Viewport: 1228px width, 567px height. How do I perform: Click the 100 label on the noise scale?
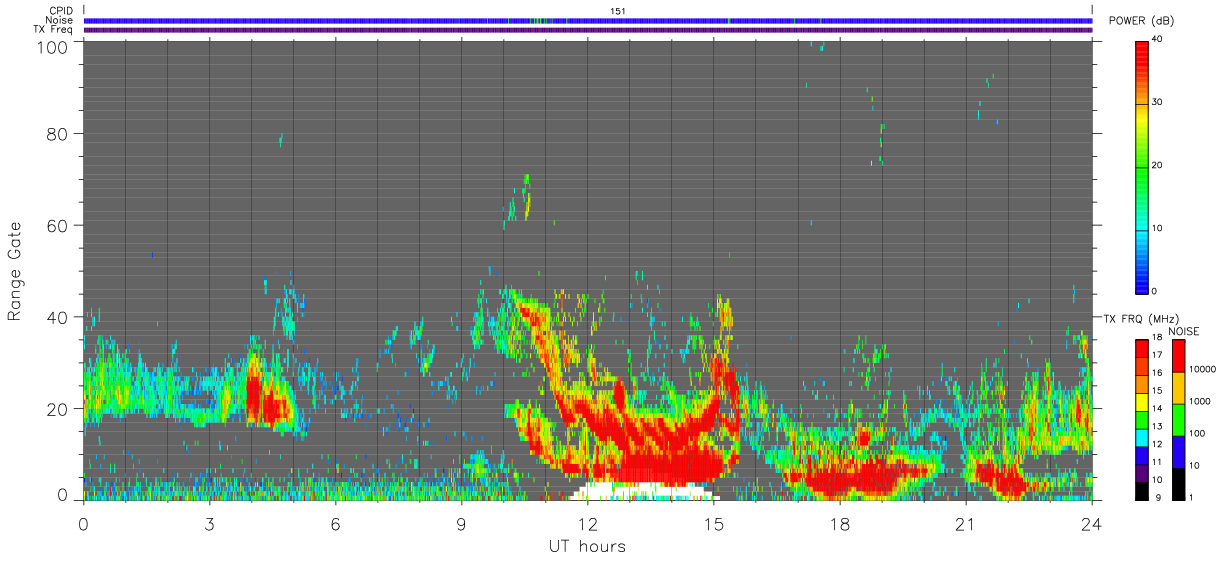click(x=1196, y=433)
